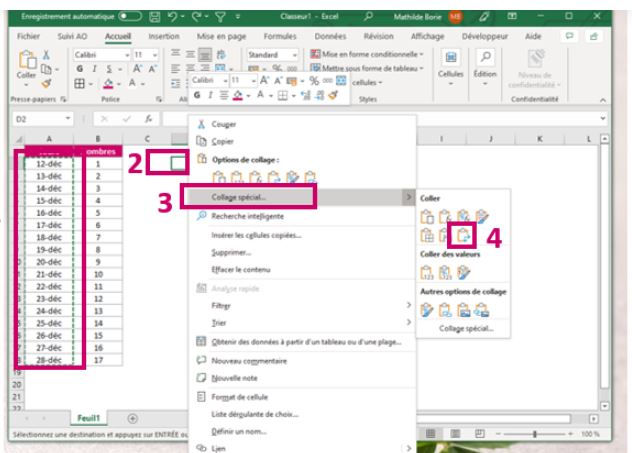
Task: Select Insérer les cellules copiées…
Action: click(302, 235)
